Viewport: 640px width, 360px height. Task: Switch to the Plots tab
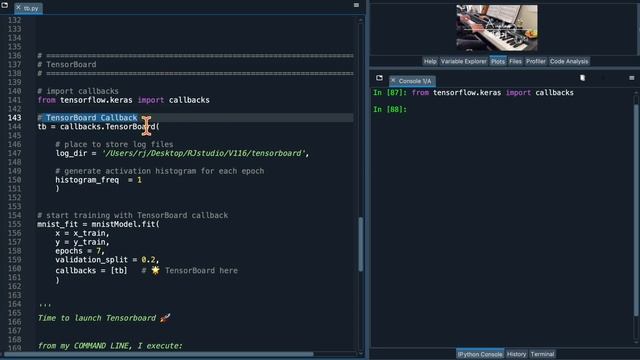coord(498,61)
